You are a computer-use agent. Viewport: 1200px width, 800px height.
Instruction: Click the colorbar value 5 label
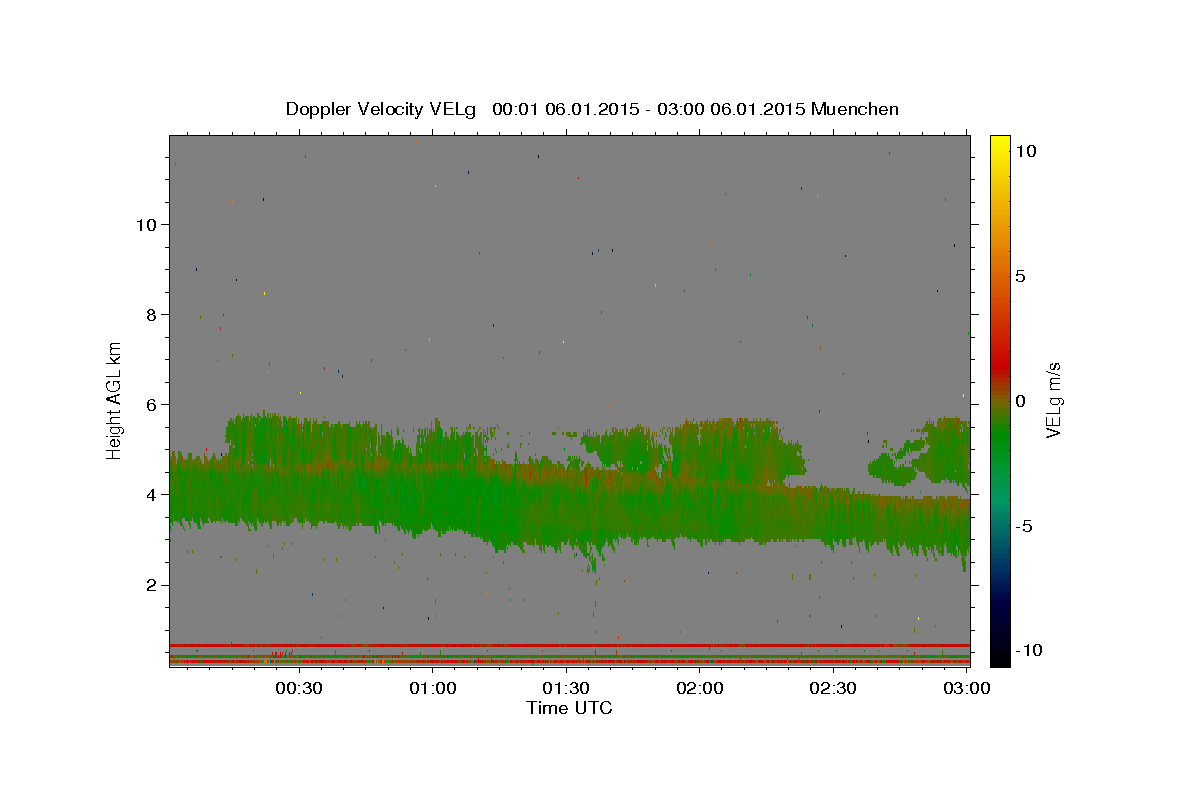[1021, 275]
